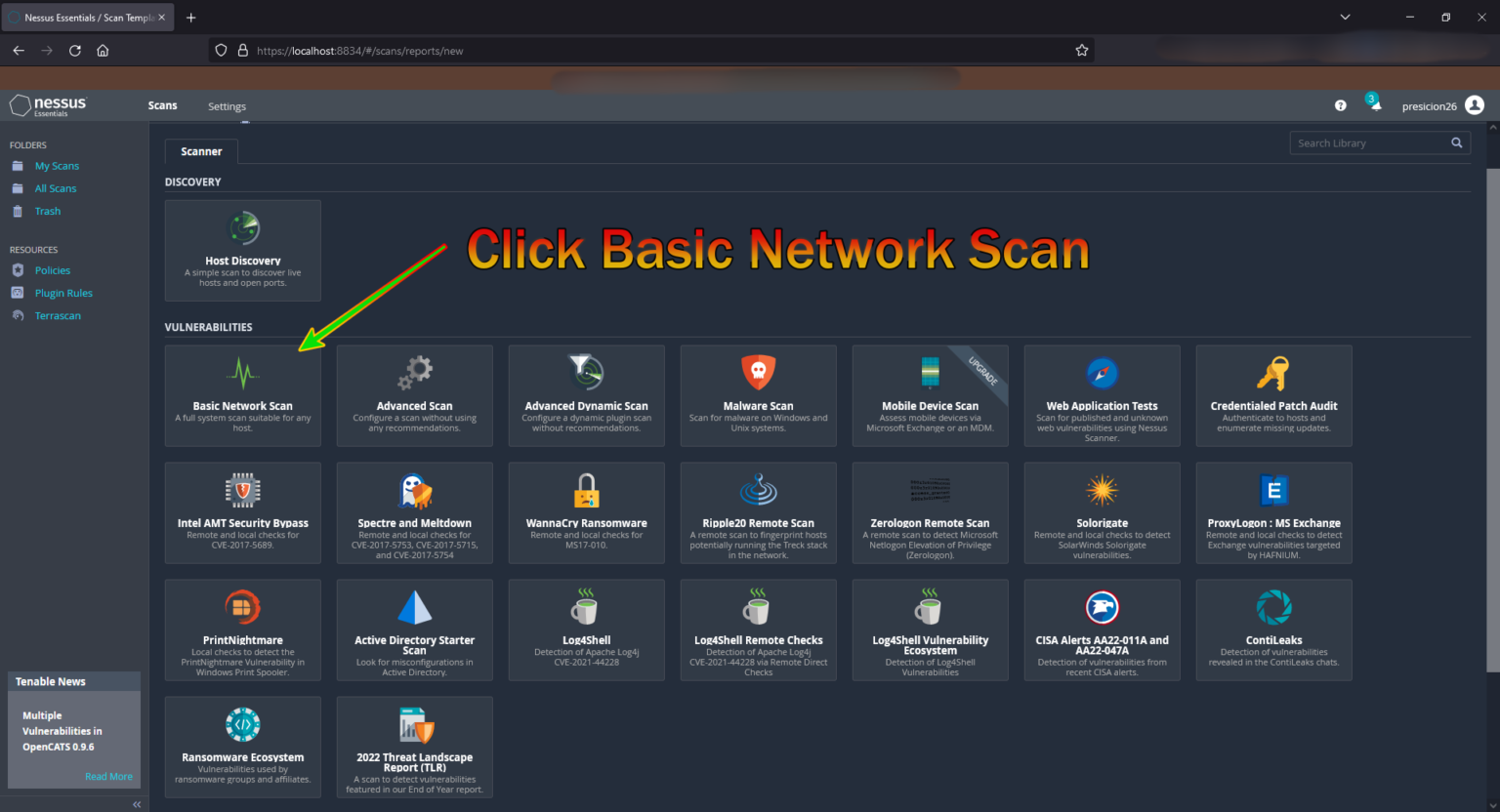This screenshot has height=812, width=1500.
Task: Open the Trash folder
Action: pyautogui.click(x=48, y=211)
